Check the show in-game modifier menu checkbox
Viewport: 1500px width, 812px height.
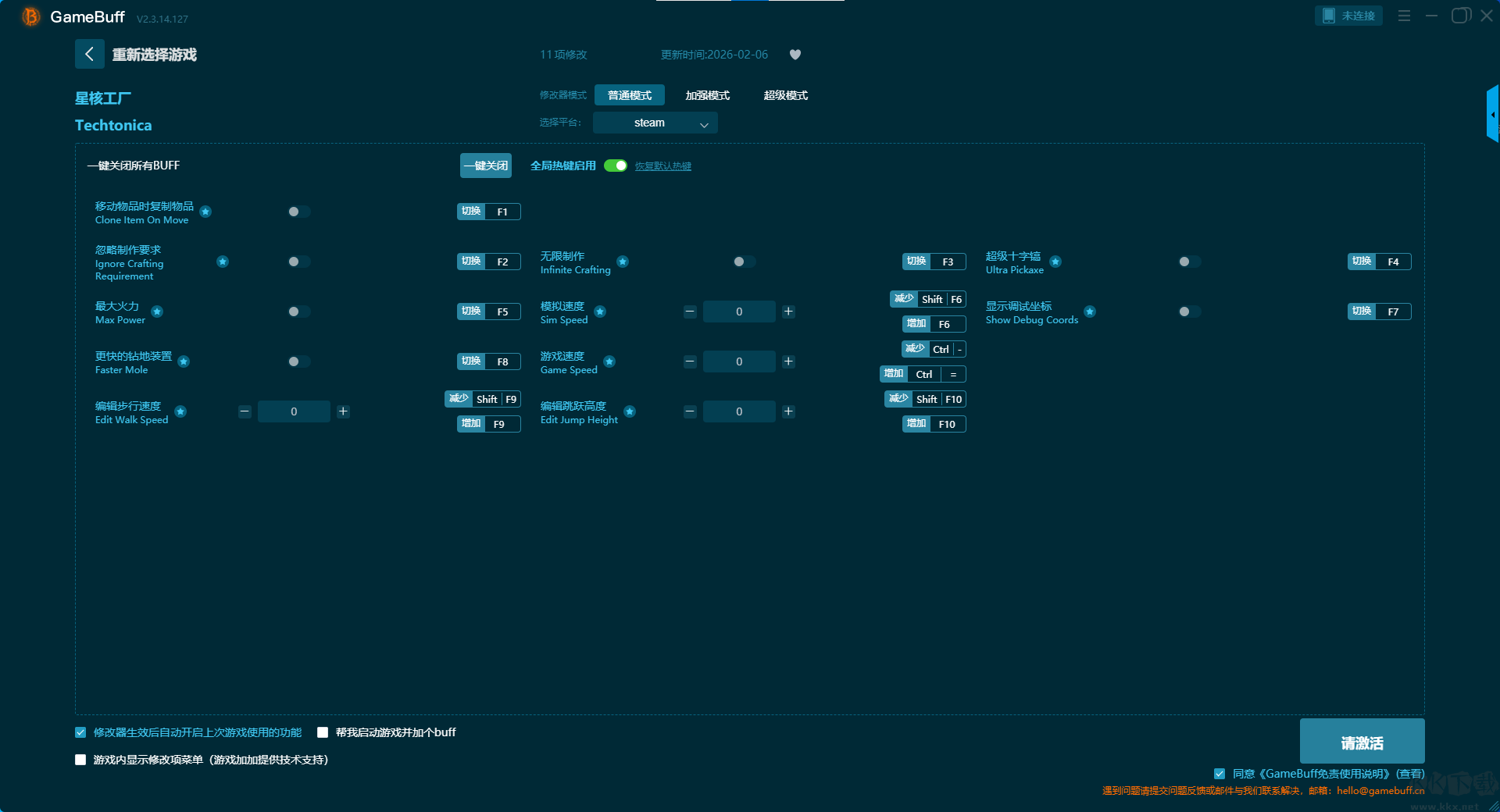tap(80, 760)
